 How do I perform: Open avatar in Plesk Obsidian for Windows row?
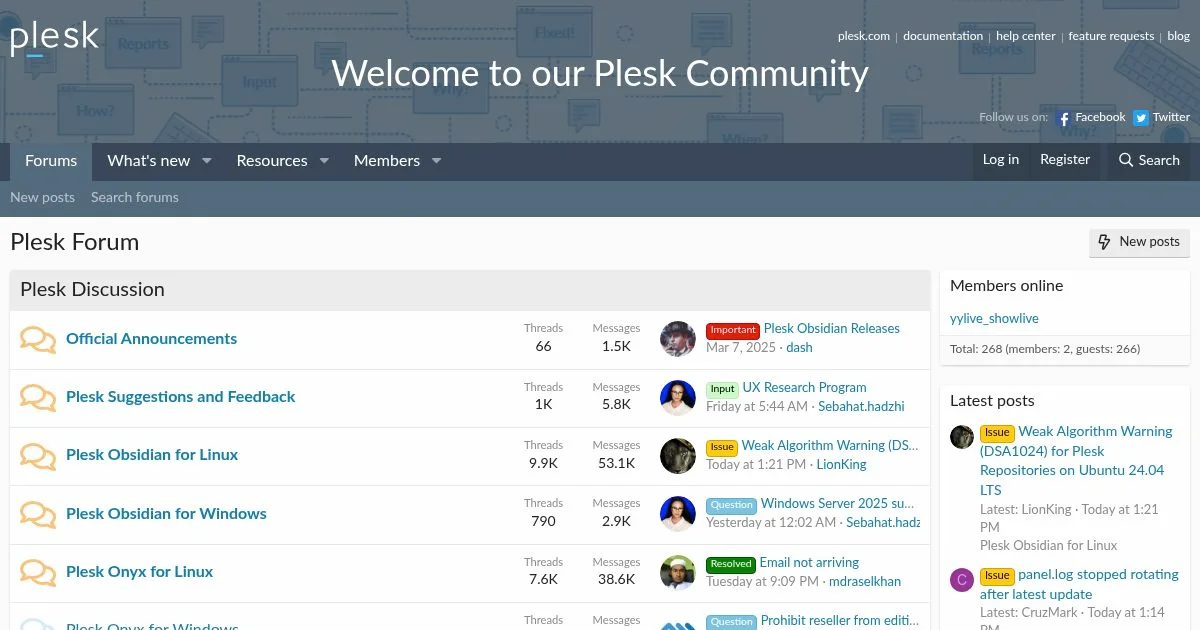click(678, 514)
